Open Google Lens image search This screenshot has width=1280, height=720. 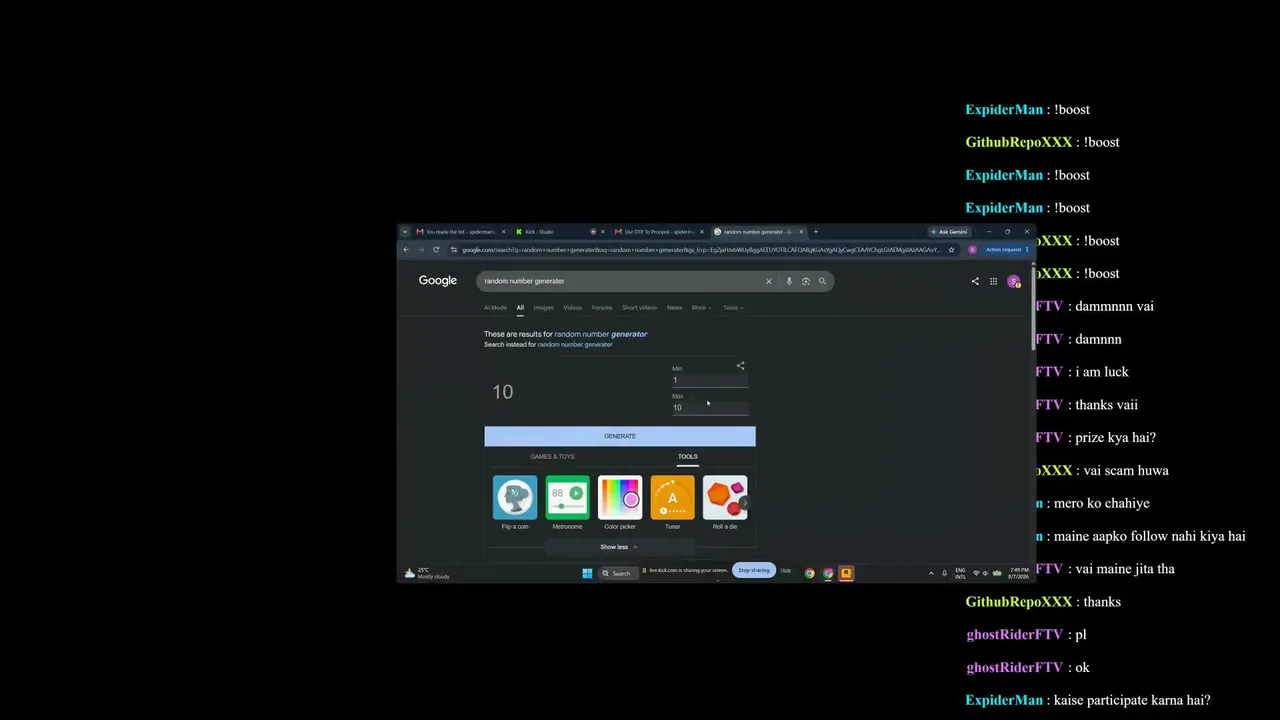[806, 281]
